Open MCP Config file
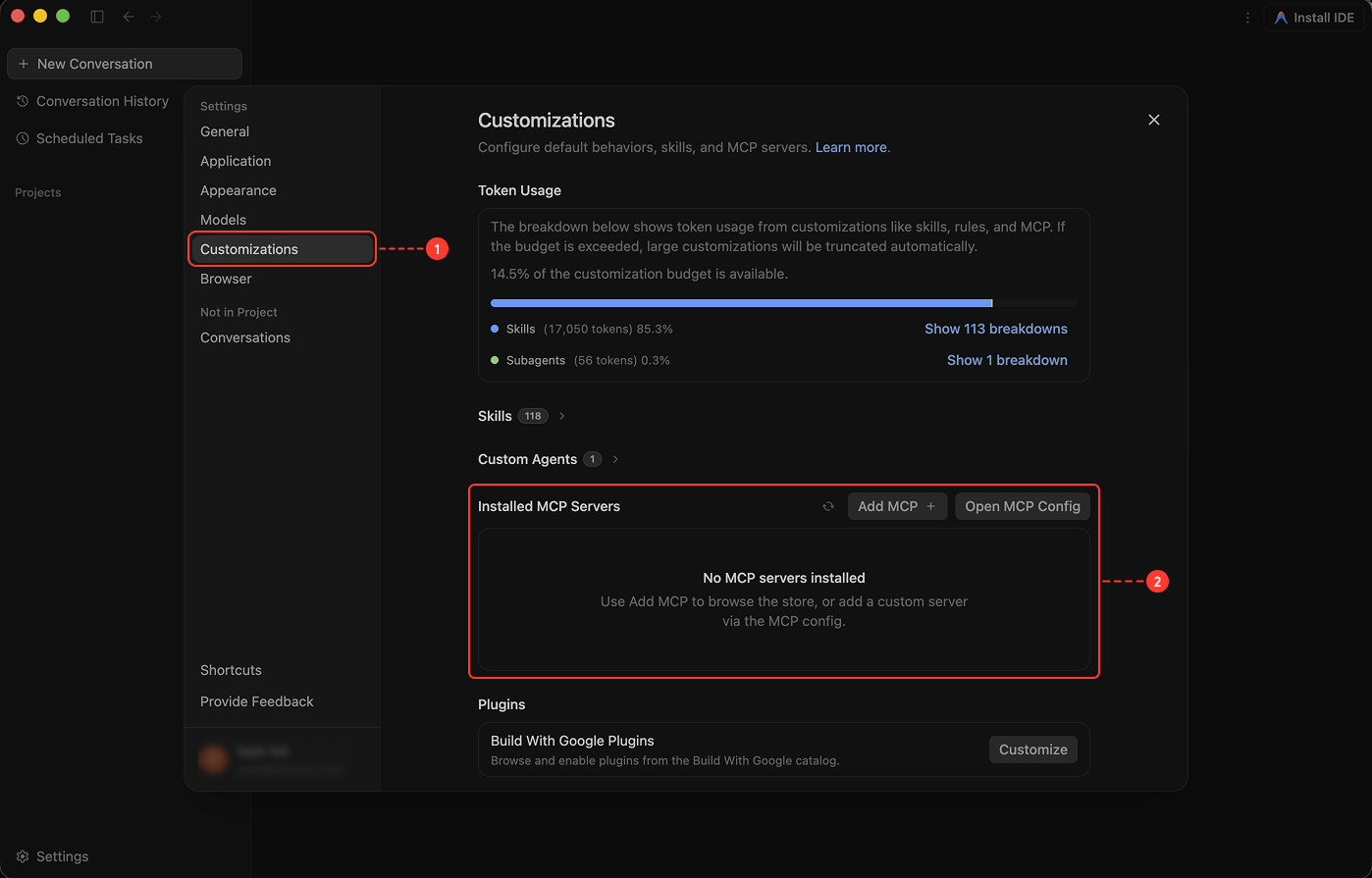 point(1023,506)
